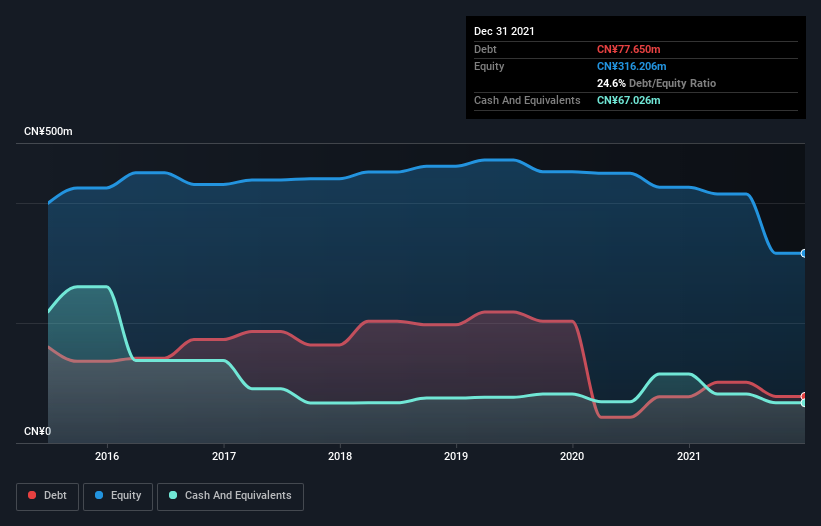Click the 2016 x-axis label
Viewport: 821px width, 526px height.
click(x=107, y=456)
